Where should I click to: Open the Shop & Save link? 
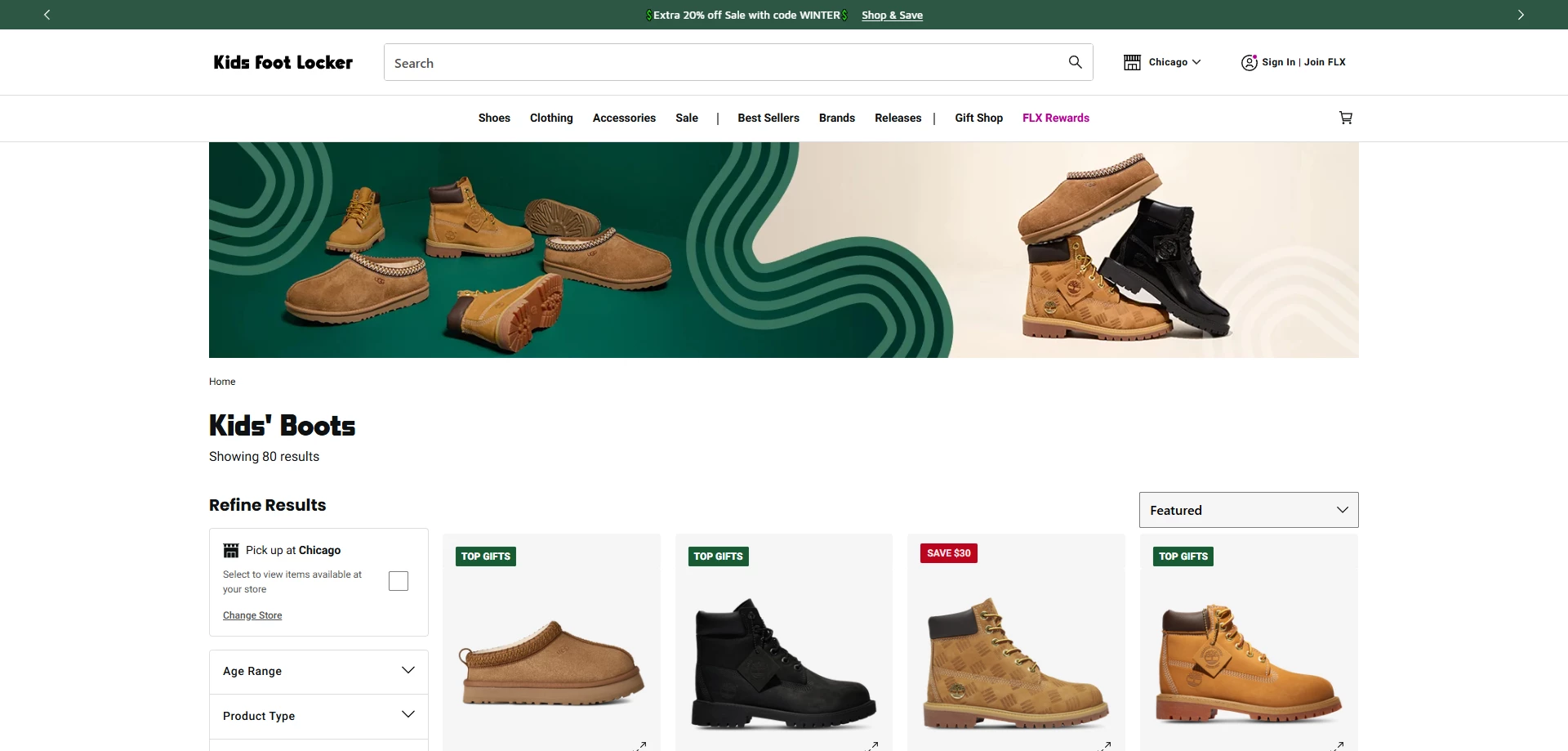(x=893, y=15)
